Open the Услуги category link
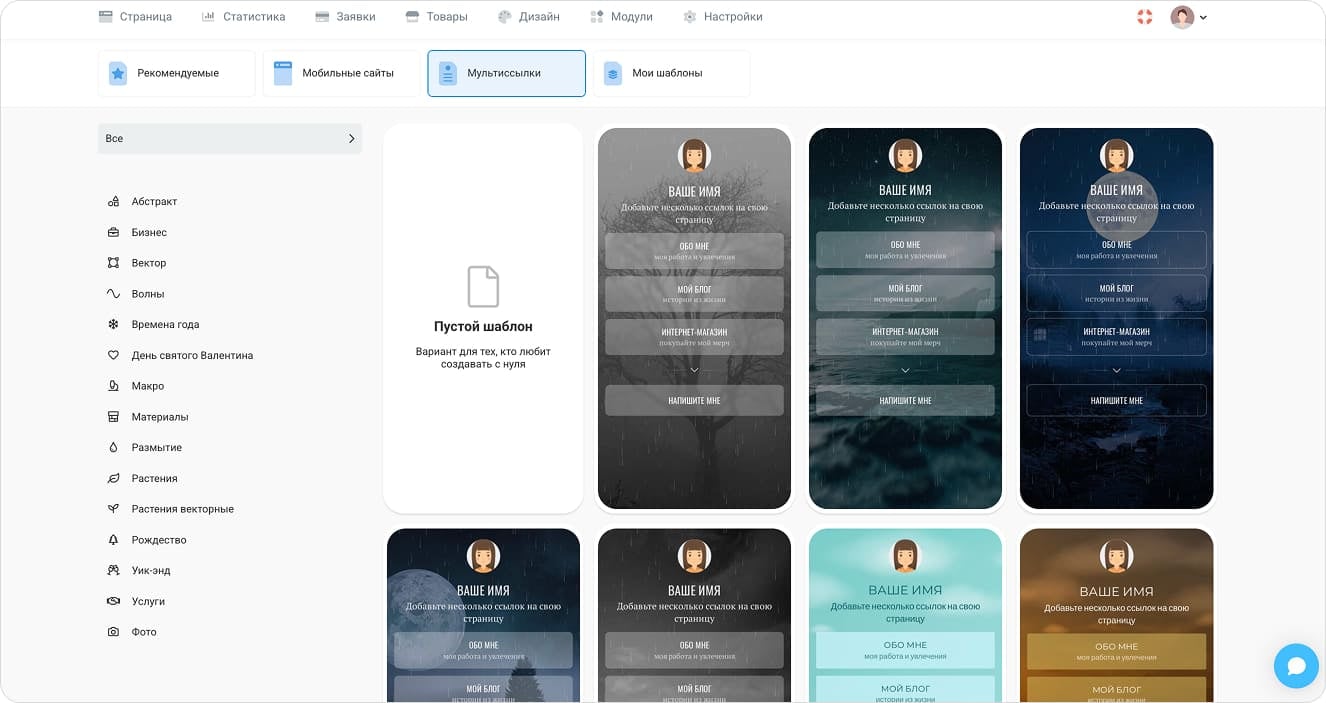Screen dimensions: 1326x703 [x=148, y=602]
